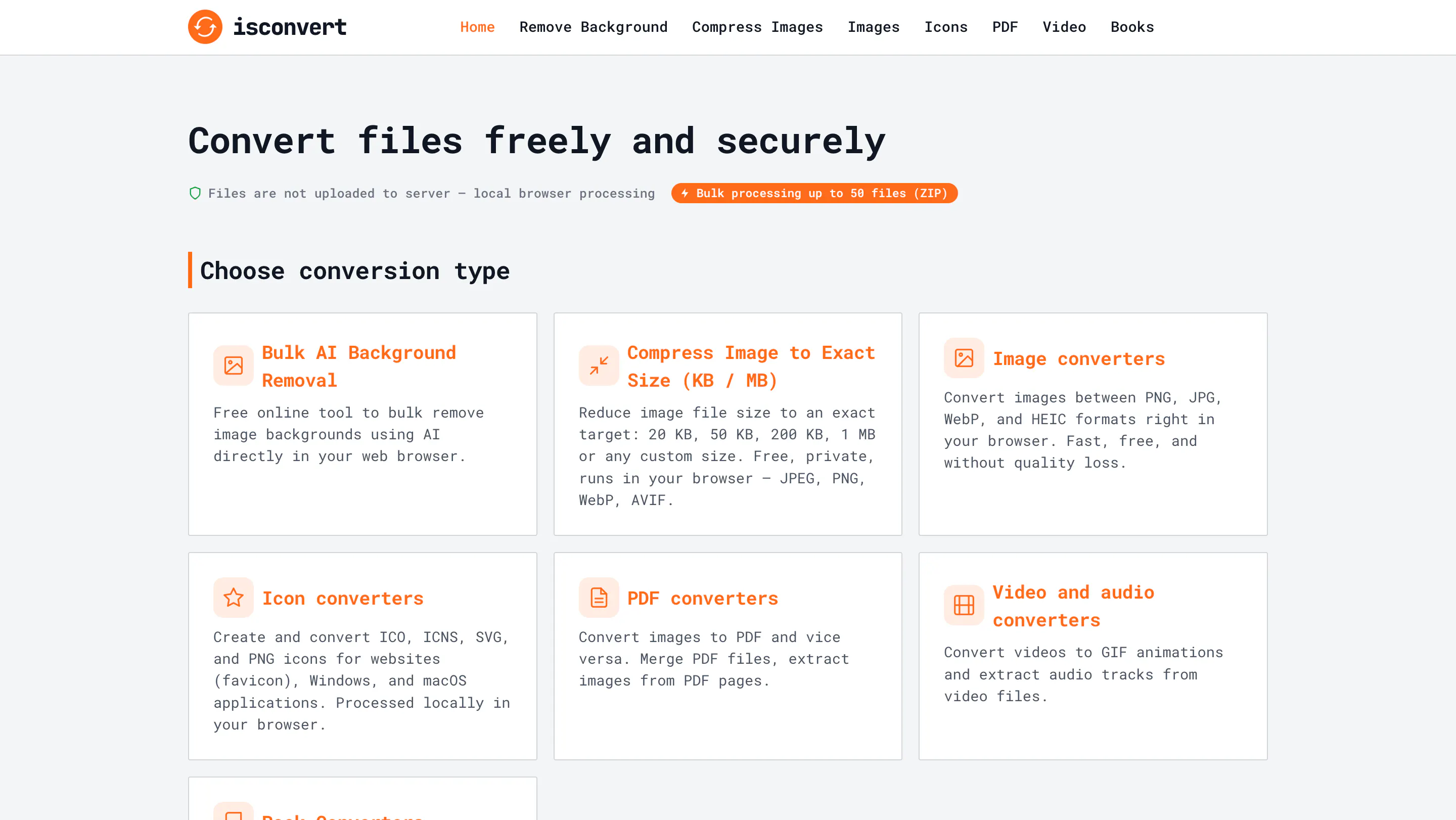Click the Image converters picture icon
The height and width of the screenshot is (820, 1456).
coord(964,358)
